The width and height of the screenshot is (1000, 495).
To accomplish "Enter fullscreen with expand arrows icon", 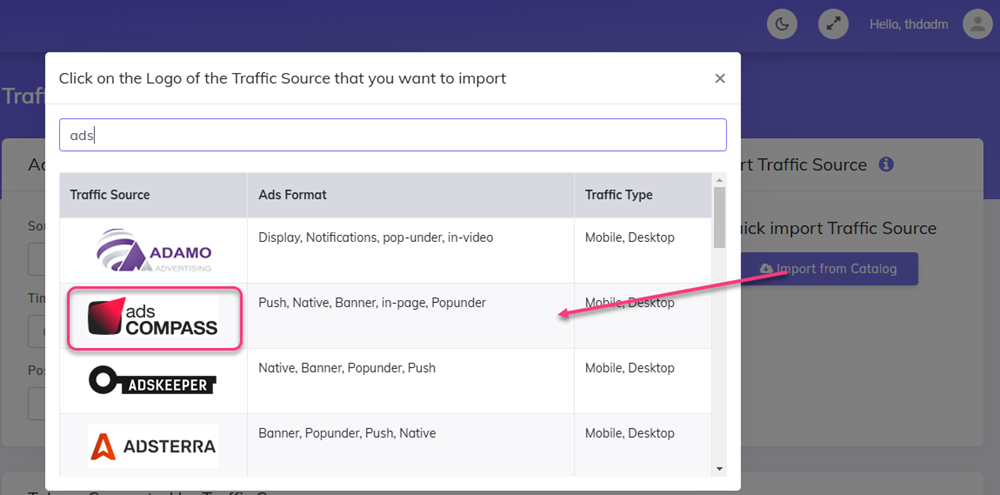I will click(x=833, y=24).
